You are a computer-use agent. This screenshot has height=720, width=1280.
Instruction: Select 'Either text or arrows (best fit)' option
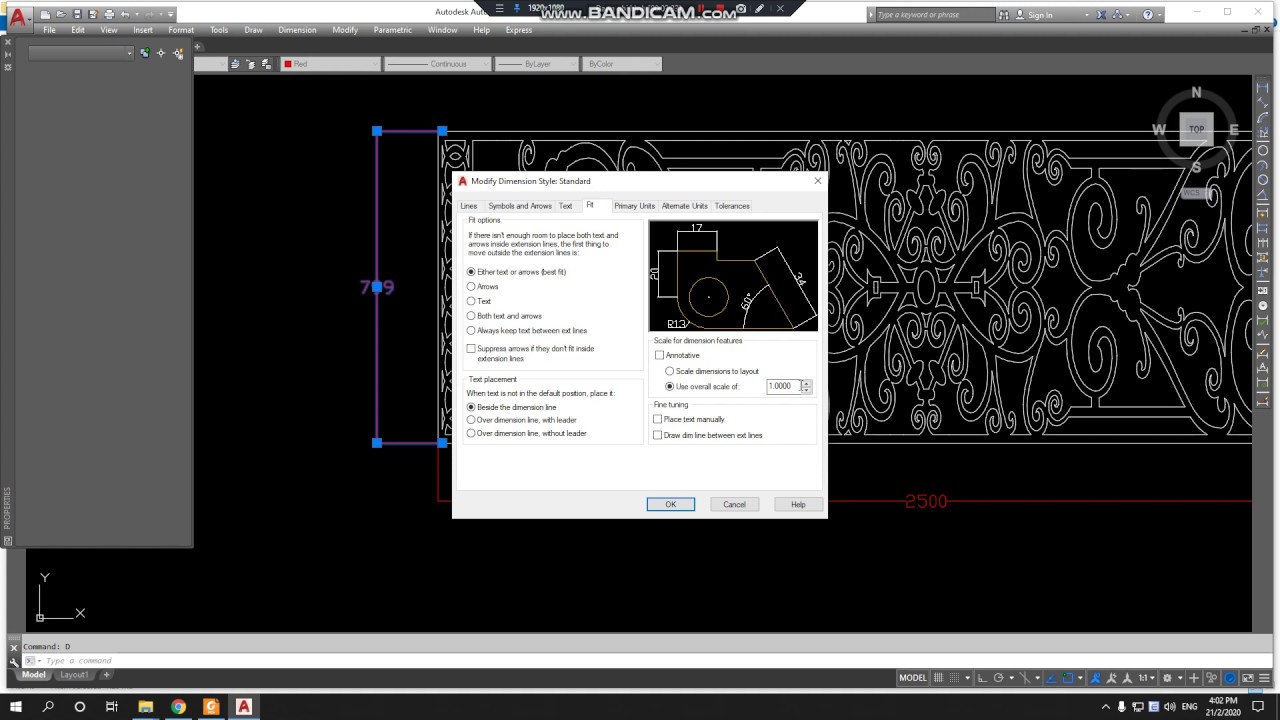(x=517, y=272)
